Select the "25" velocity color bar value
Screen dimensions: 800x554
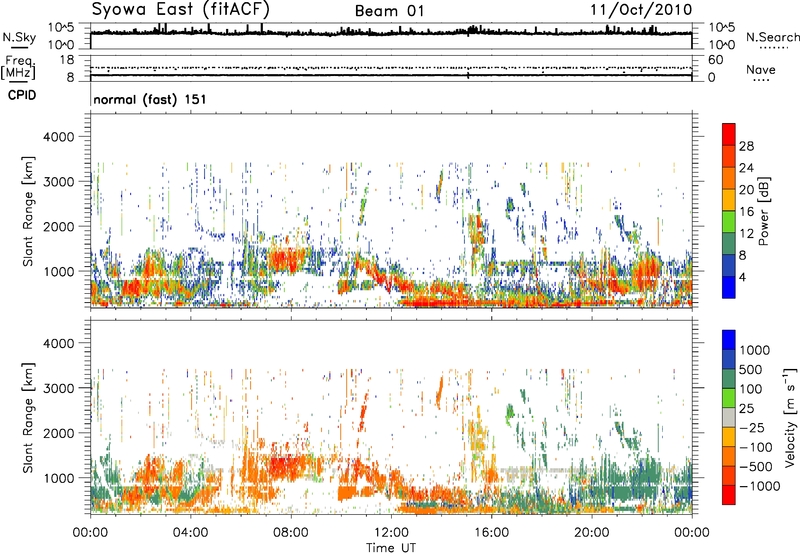747,409
